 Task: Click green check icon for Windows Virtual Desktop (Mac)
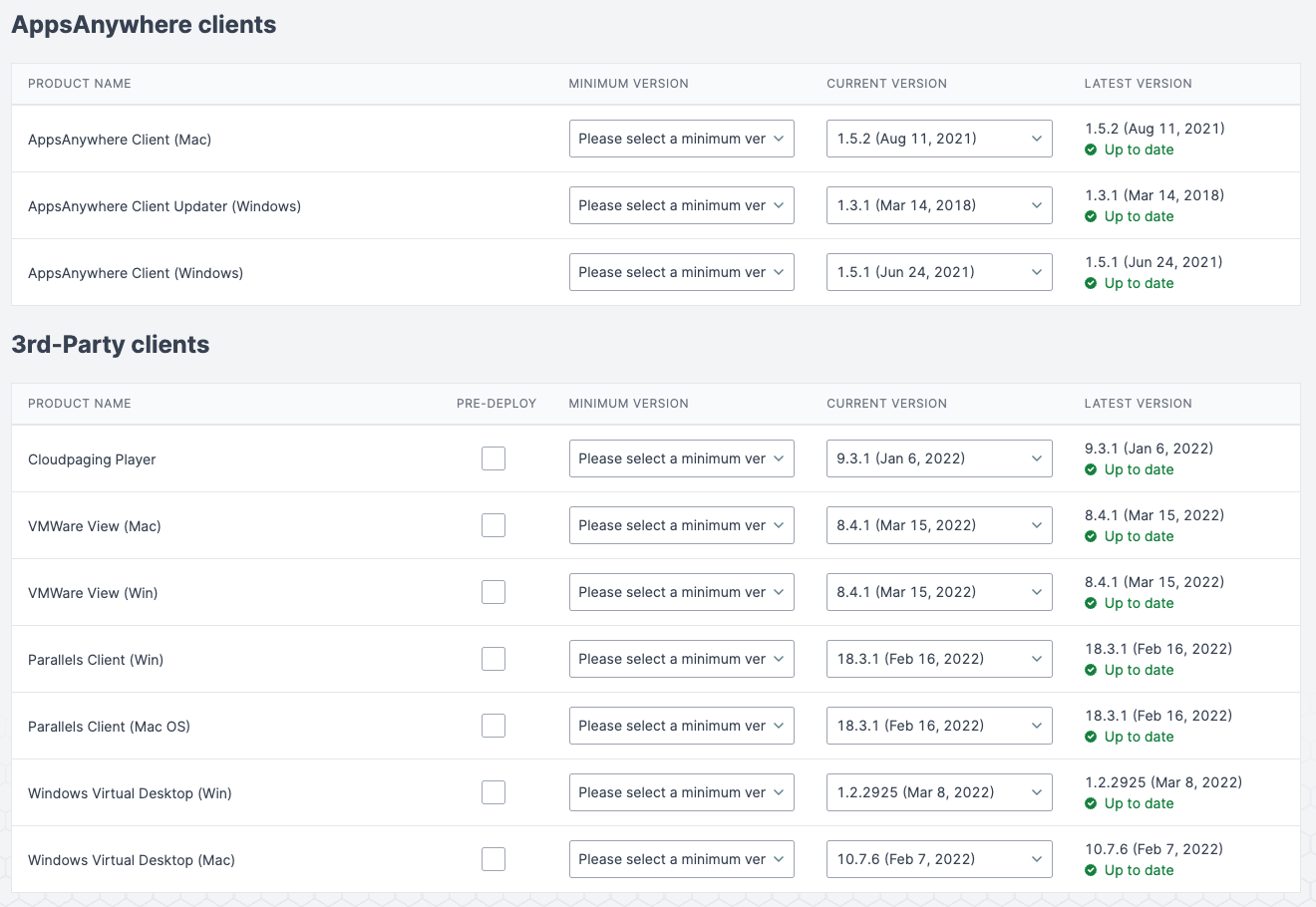coord(1091,871)
